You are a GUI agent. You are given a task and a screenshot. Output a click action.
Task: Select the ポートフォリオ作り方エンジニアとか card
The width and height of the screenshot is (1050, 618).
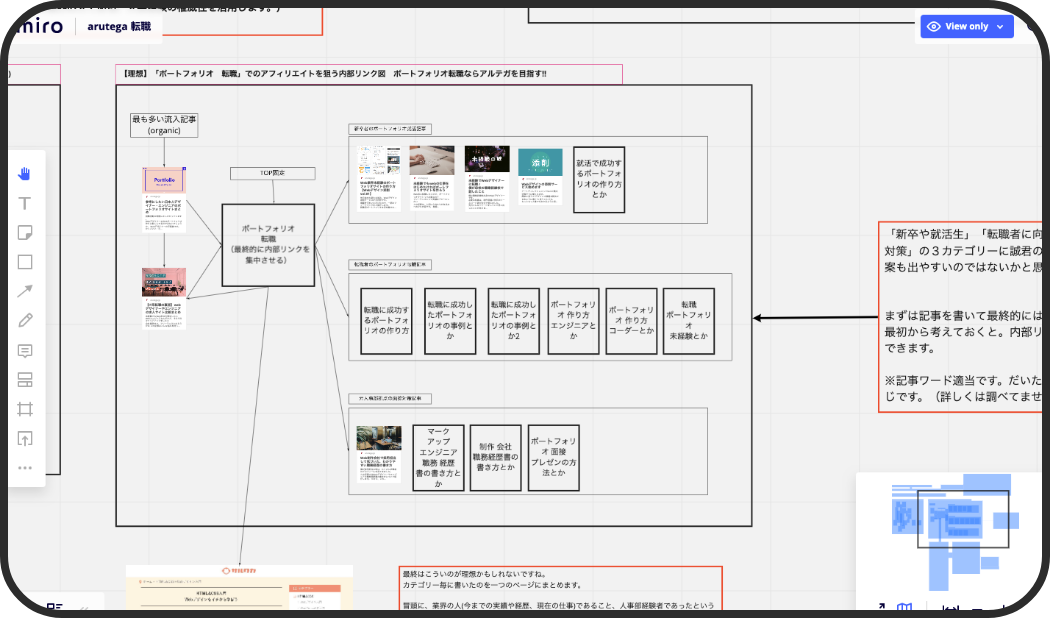(x=573, y=321)
